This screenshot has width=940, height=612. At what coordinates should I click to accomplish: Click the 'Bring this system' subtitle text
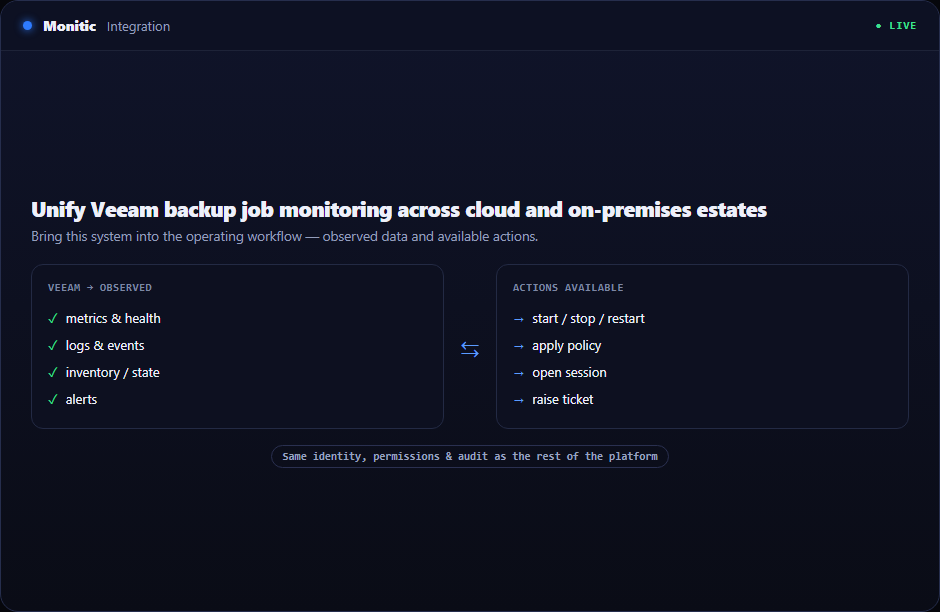(284, 236)
